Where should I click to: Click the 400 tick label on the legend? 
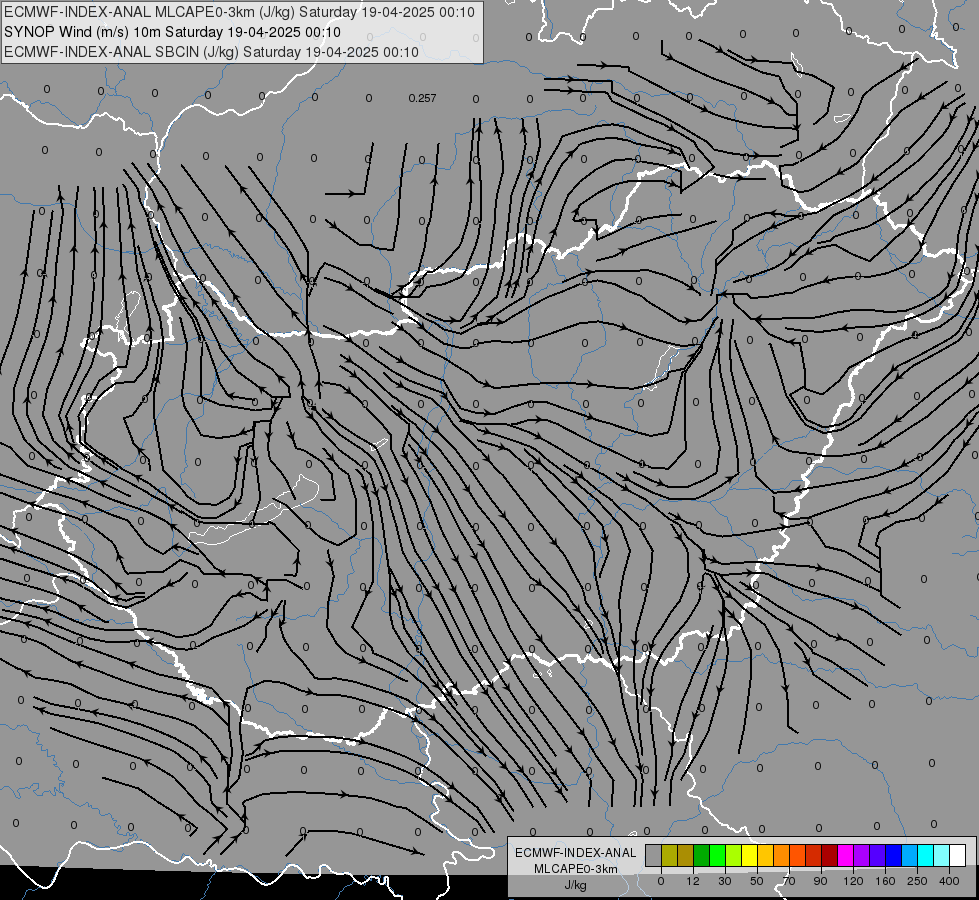pyautogui.click(x=949, y=881)
